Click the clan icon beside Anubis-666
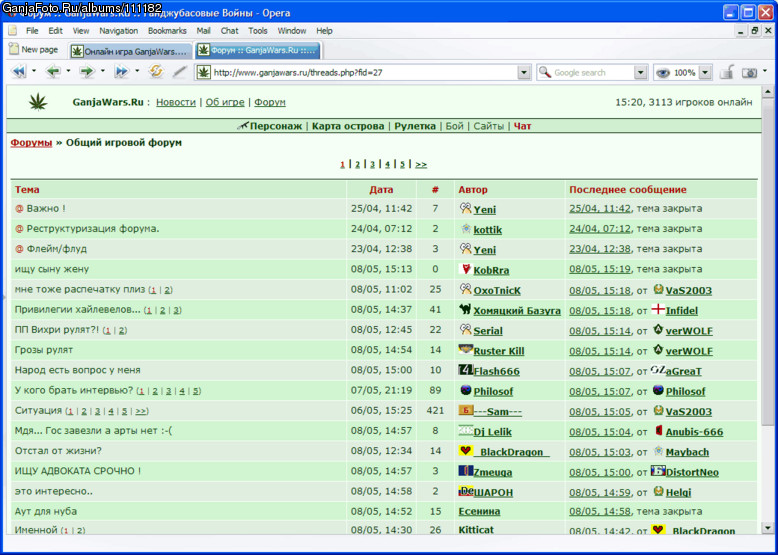778x555 pixels. point(658,431)
